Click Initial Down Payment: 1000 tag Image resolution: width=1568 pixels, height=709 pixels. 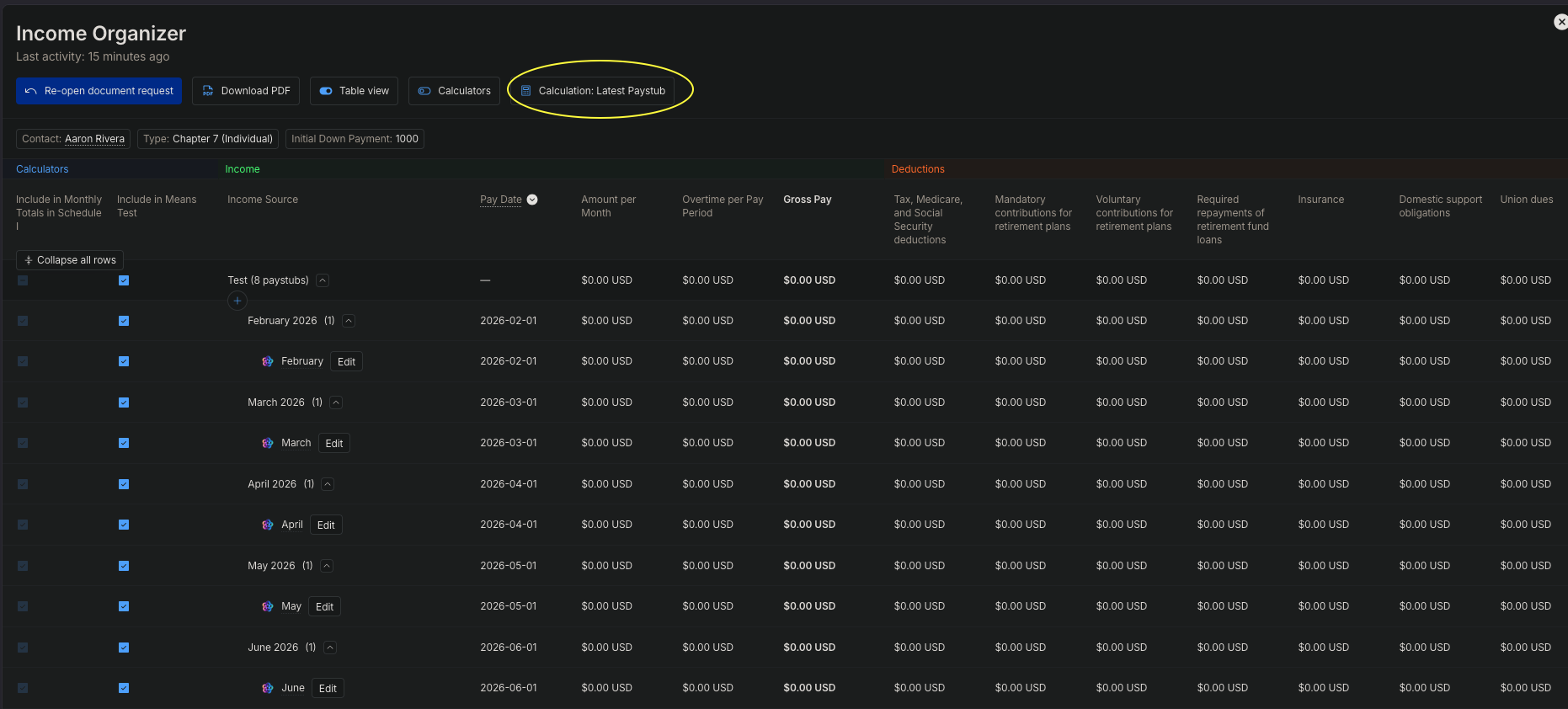pos(355,139)
